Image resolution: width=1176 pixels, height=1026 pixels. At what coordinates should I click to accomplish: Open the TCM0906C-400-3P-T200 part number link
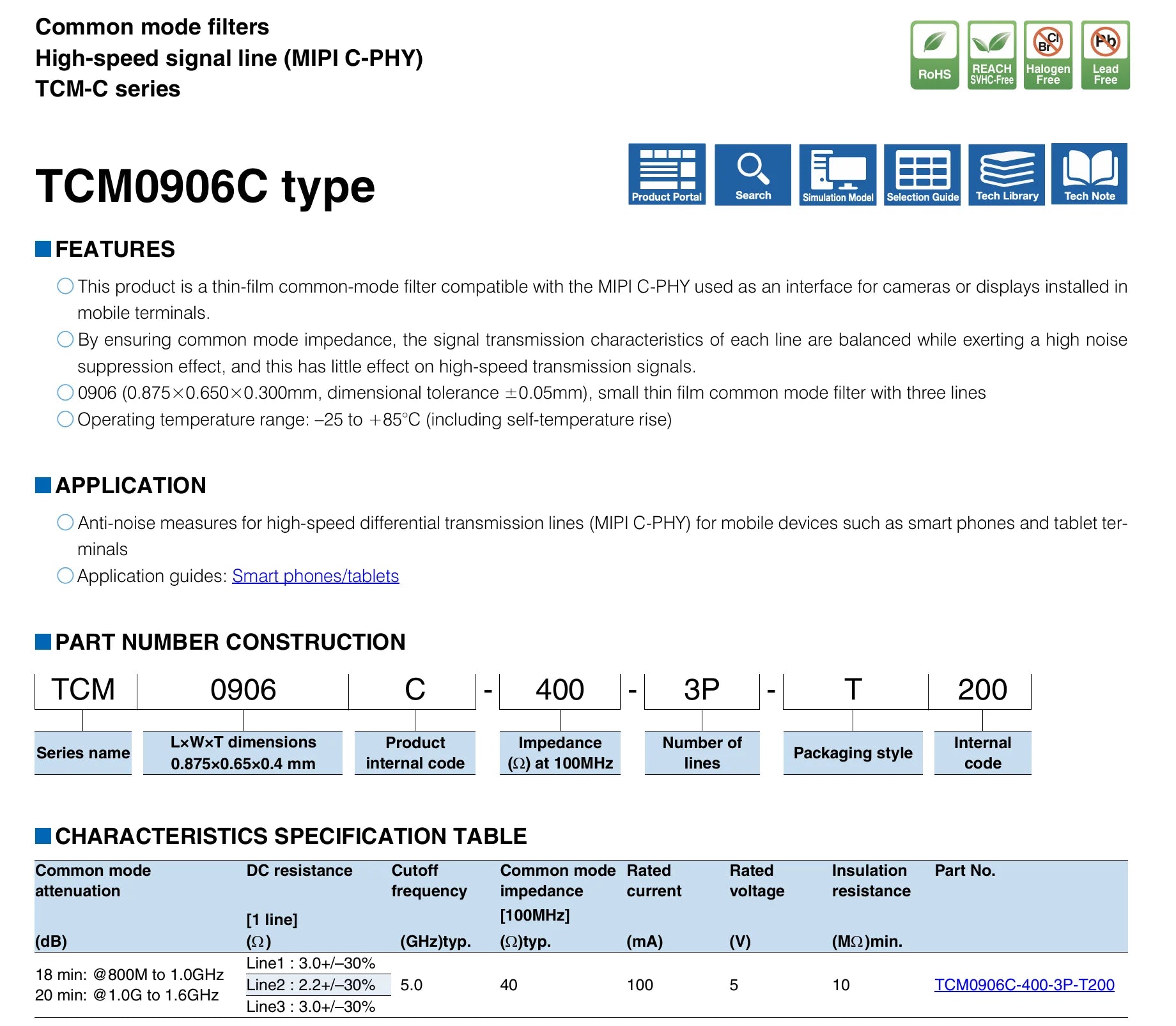(1025, 984)
